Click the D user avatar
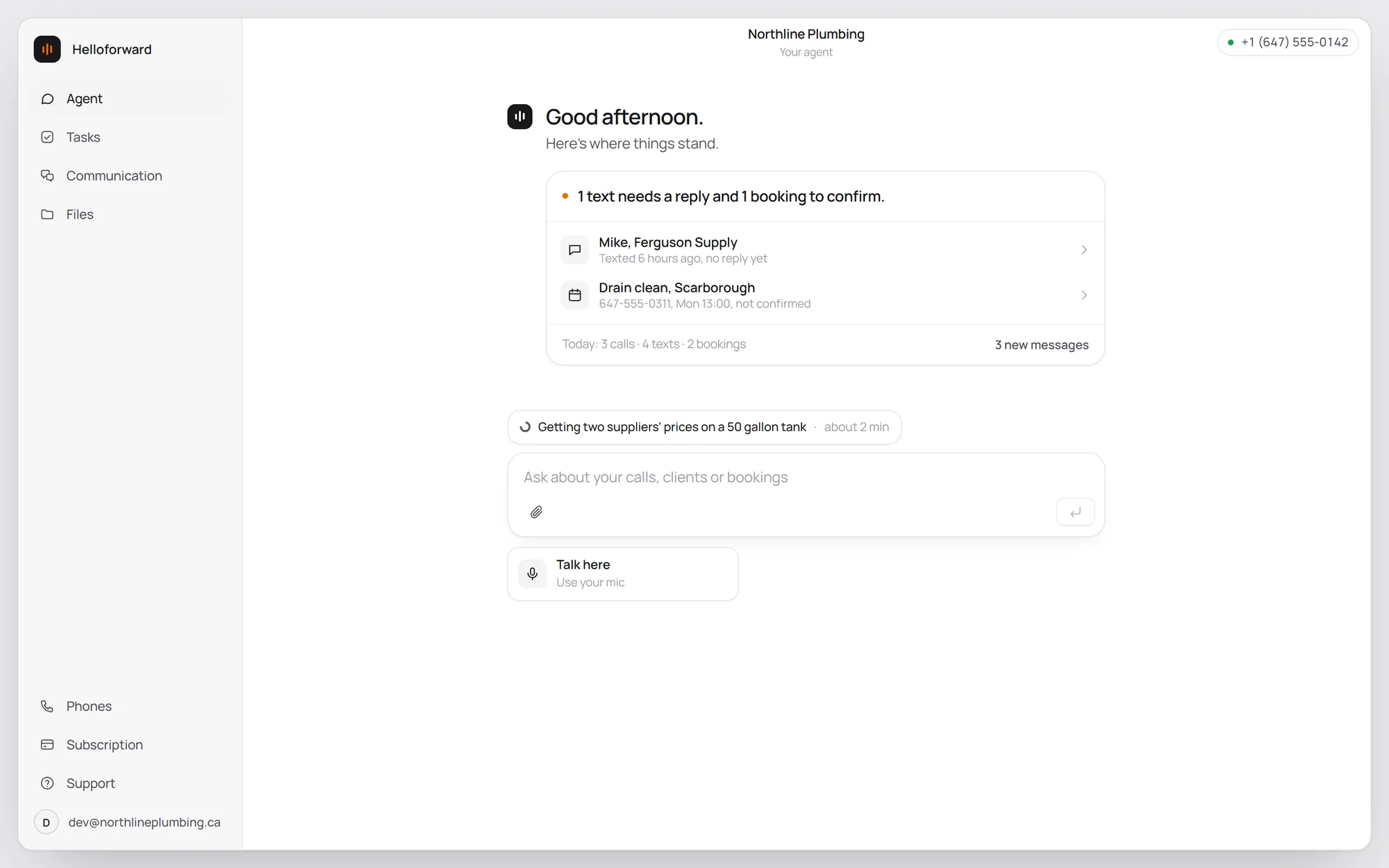1389x868 pixels. (x=47, y=822)
